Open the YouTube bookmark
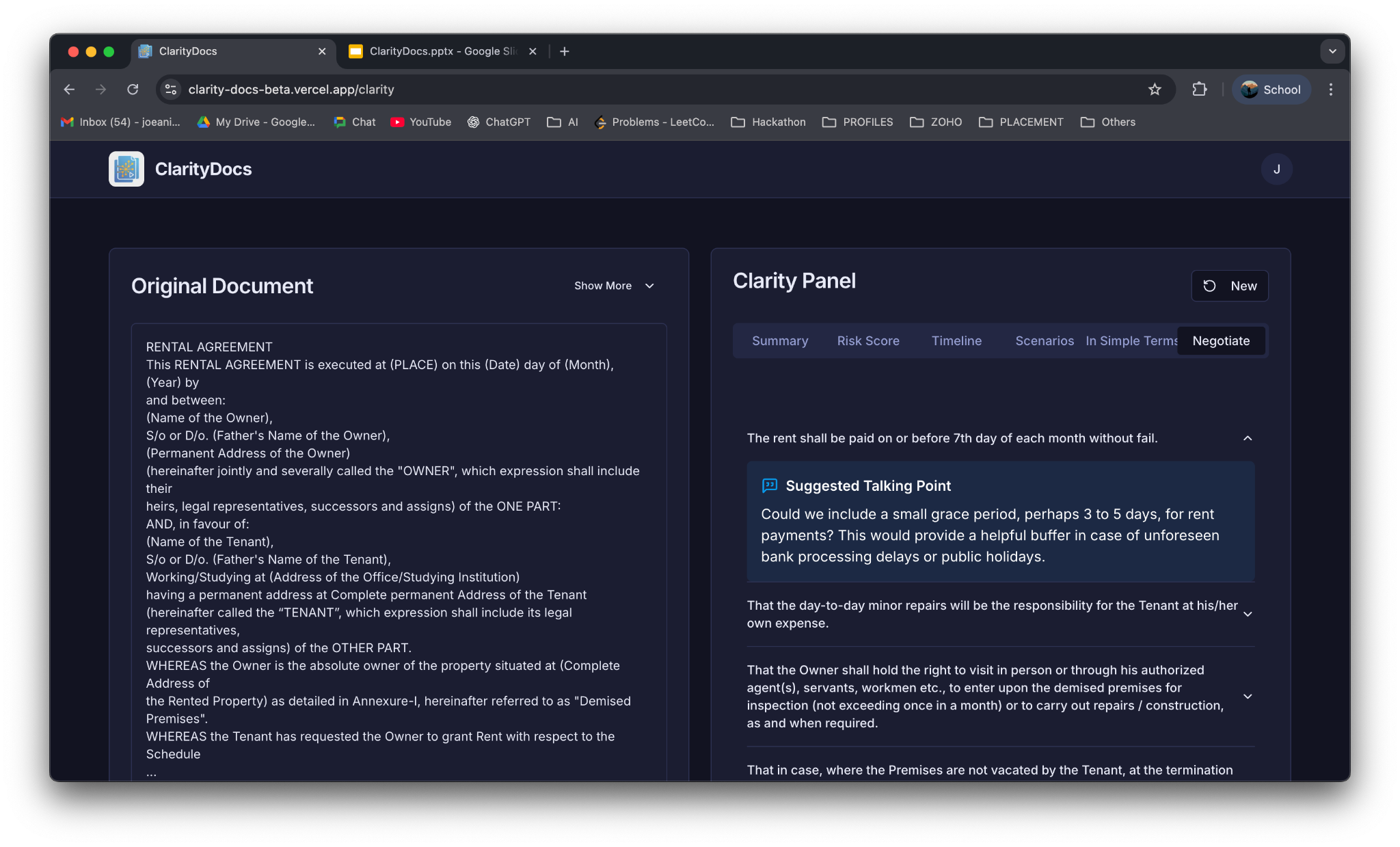Screen dimensions: 1400x847 pyautogui.click(x=421, y=122)
